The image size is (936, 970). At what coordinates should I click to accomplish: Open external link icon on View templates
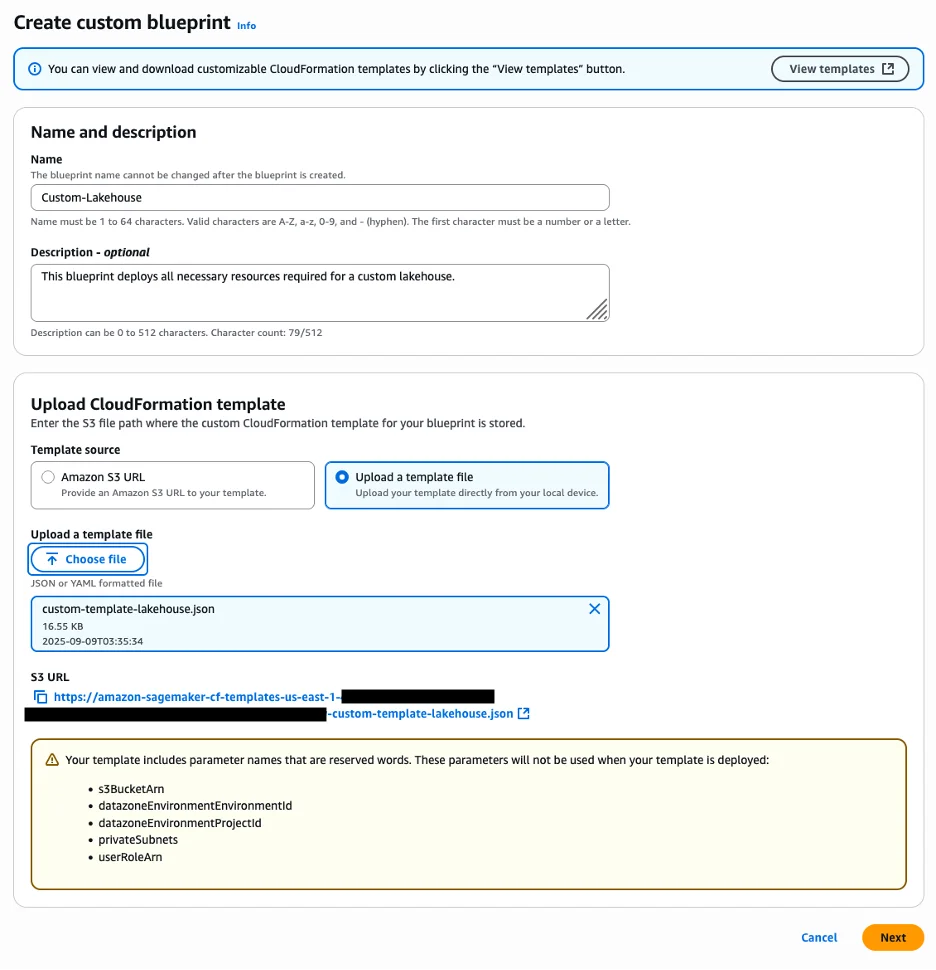(x=888, y=69)
